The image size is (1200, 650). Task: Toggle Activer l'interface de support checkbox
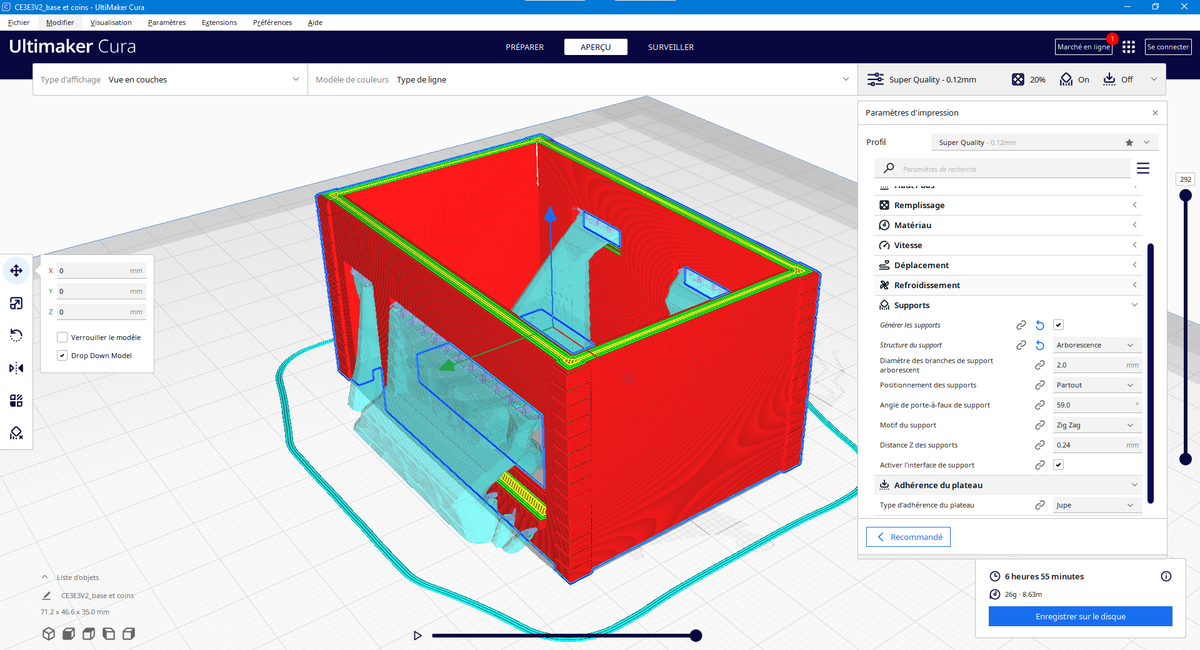click(1058, 465)
